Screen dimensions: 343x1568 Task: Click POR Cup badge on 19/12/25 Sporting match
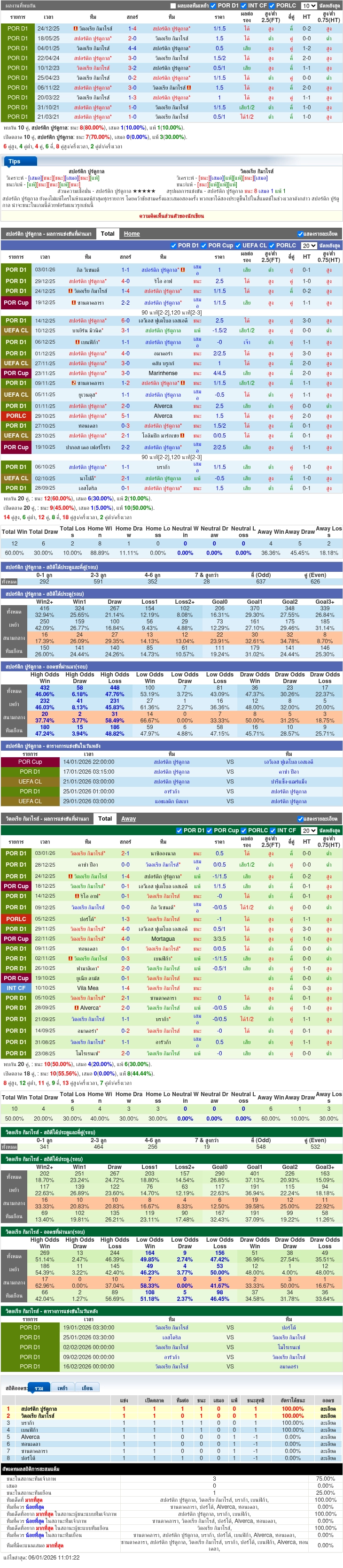click(16, 302)
